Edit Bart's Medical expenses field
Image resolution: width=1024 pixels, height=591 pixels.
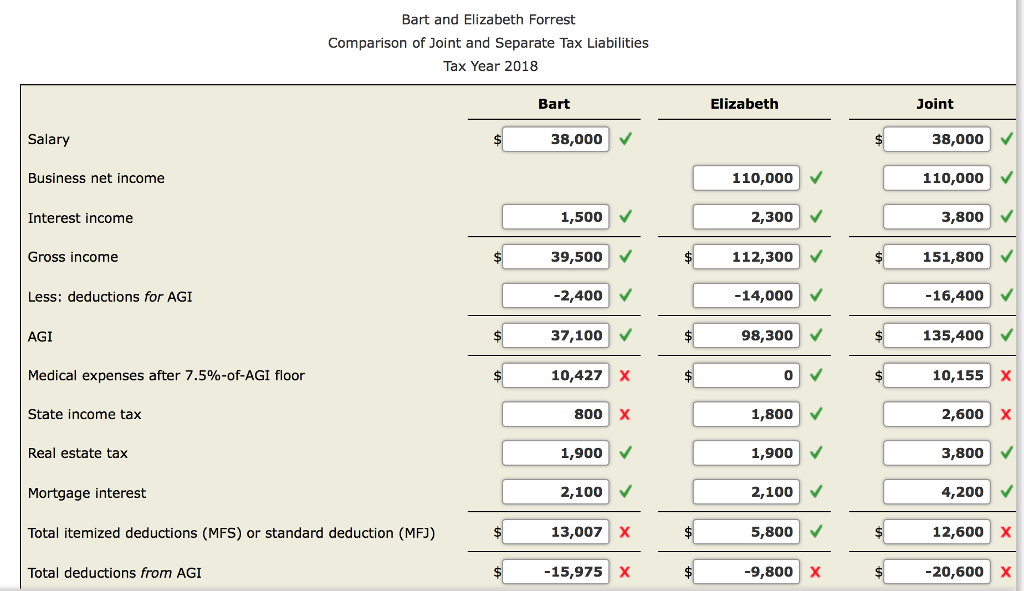click(x=555, y=375)
